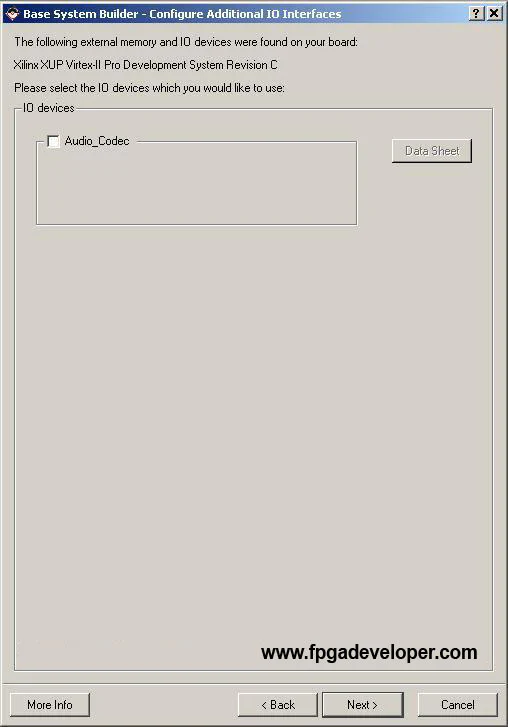Click inside the empty Audio_Codec group box
Screen dimensions: 508x727
197,185
